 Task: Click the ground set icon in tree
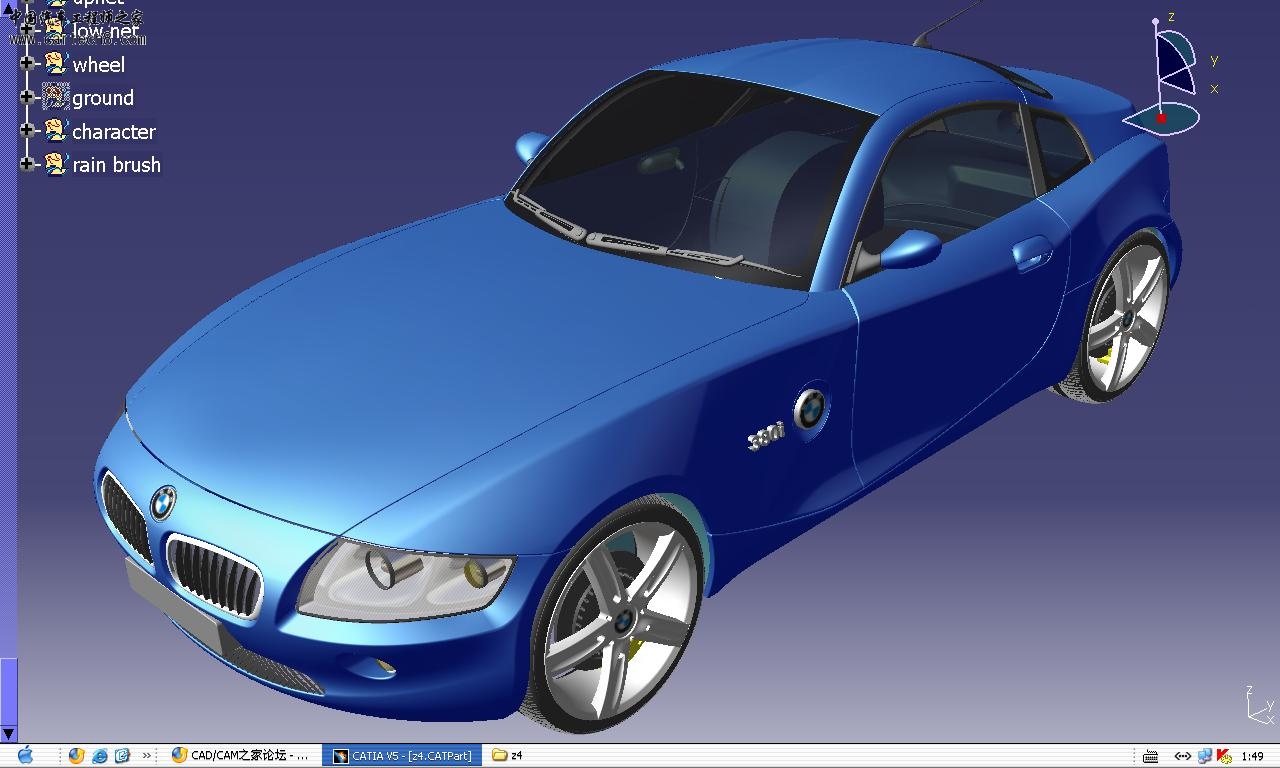55,97
